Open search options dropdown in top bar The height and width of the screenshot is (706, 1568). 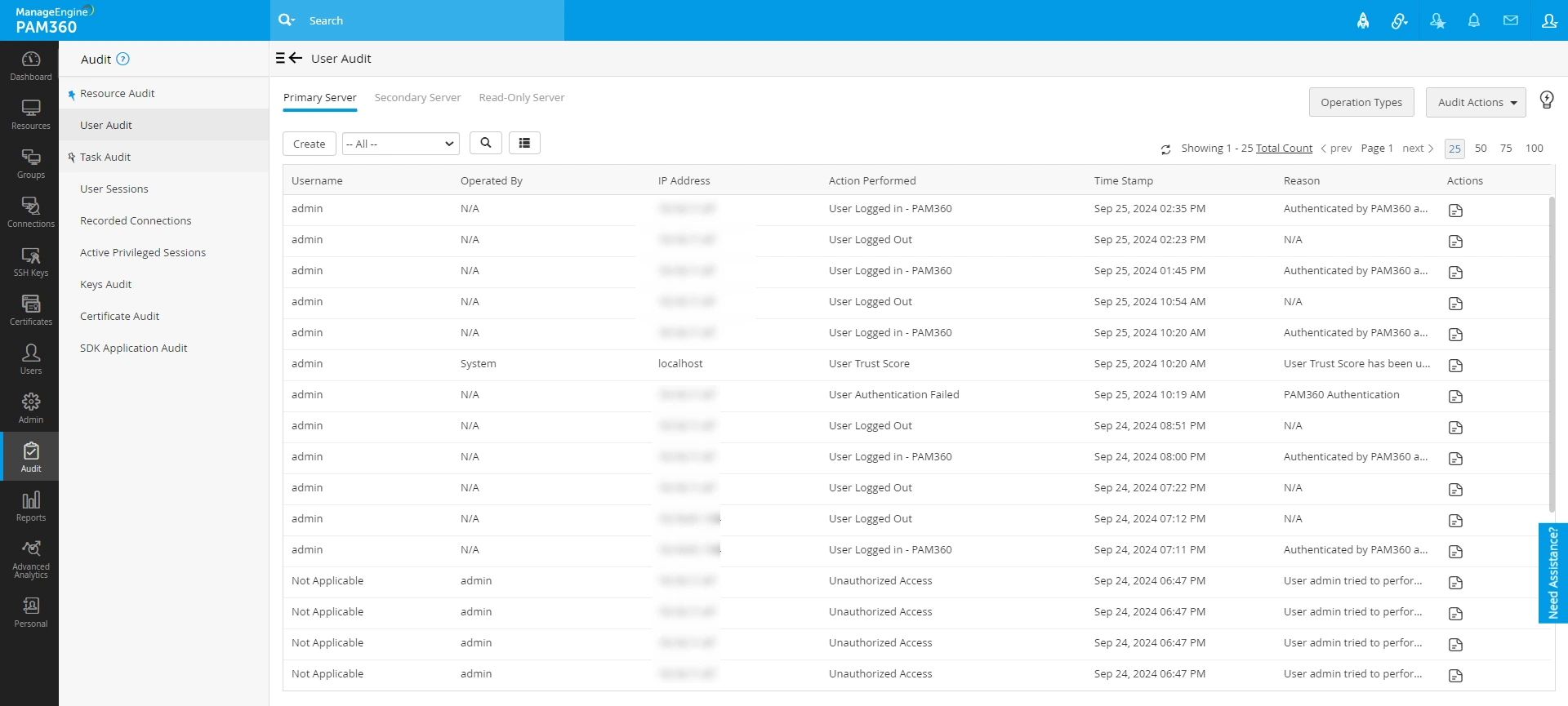coord(287,20)
